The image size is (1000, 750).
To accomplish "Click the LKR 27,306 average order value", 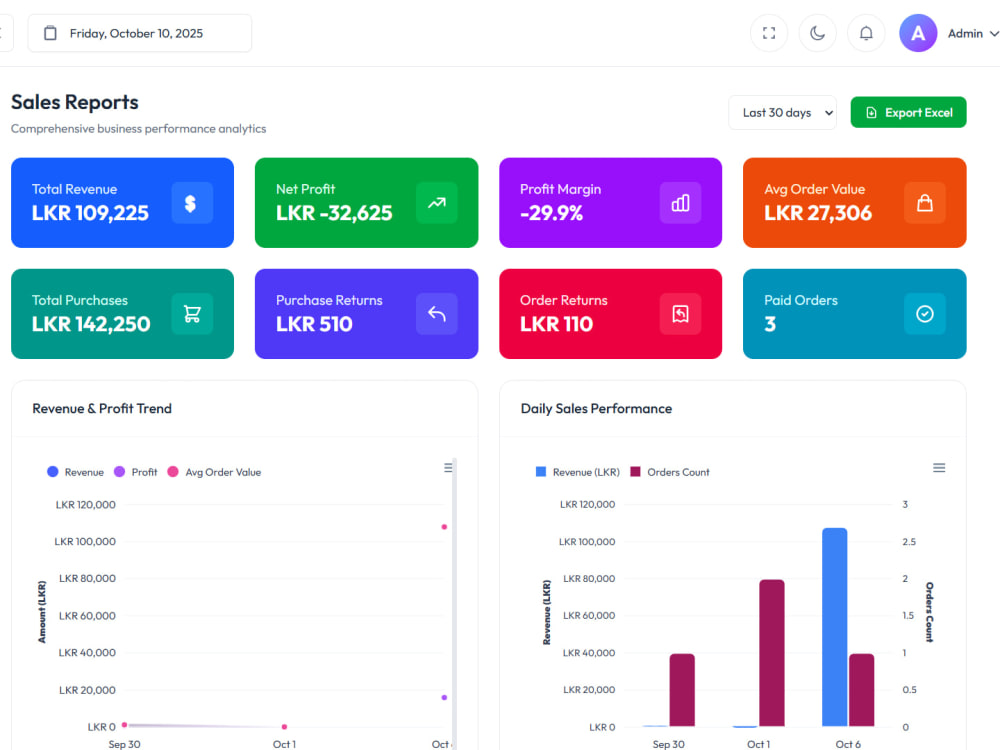I will click(x=818, y=213).
